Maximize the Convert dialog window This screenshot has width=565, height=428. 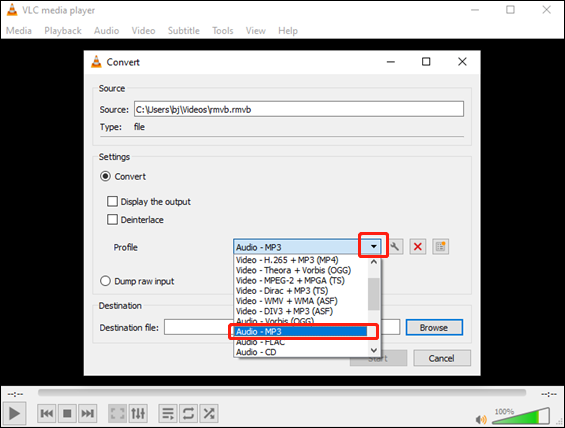click(x=426, y=62)
